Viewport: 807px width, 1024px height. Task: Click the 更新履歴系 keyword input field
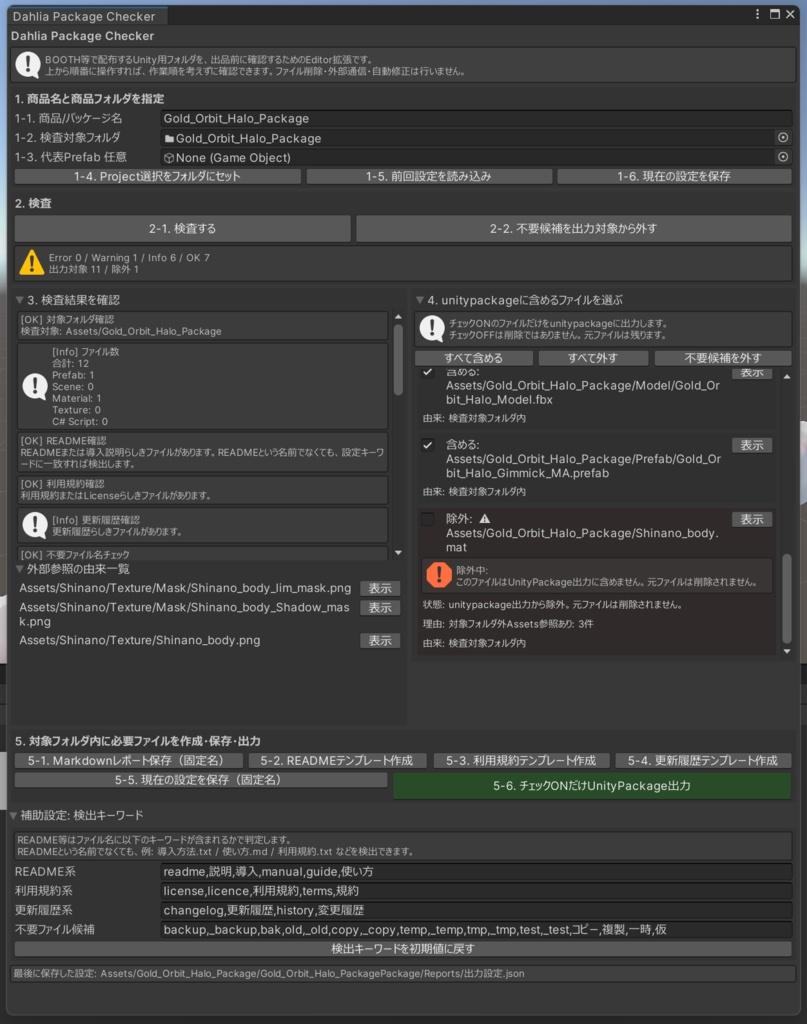pyautogui.click(x=476, y=910)
